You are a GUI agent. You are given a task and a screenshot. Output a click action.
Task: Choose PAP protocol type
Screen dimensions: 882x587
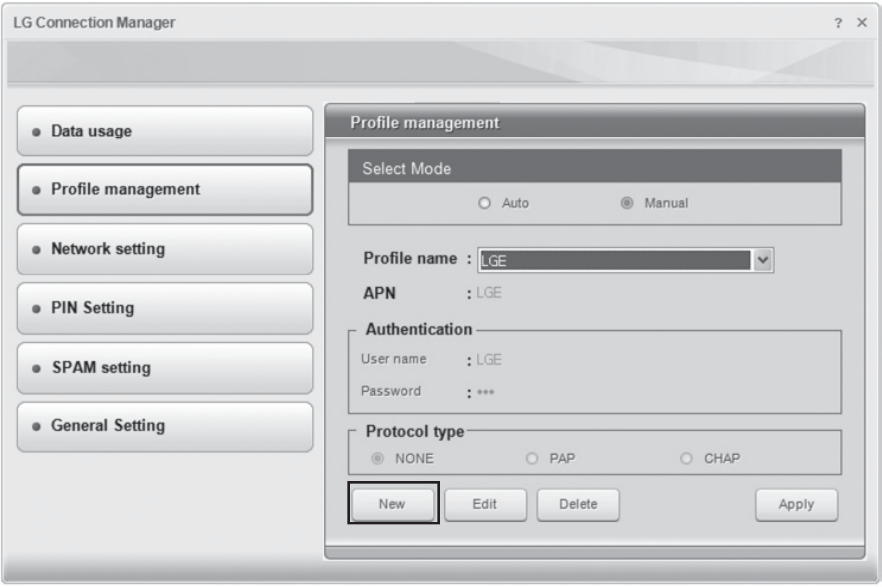pyautogui.click(x=532, y=458)
